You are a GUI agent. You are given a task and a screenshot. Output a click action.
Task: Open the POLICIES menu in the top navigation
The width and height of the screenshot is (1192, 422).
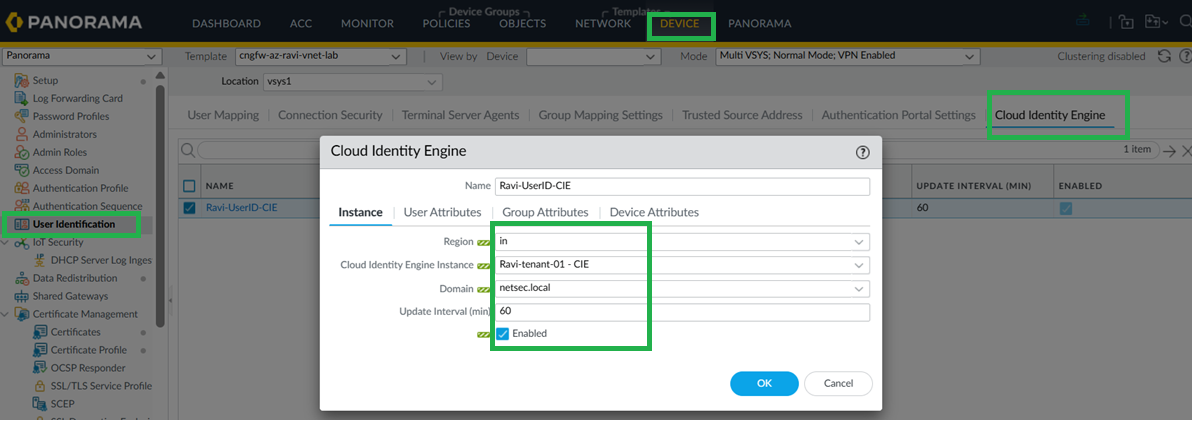446,23
